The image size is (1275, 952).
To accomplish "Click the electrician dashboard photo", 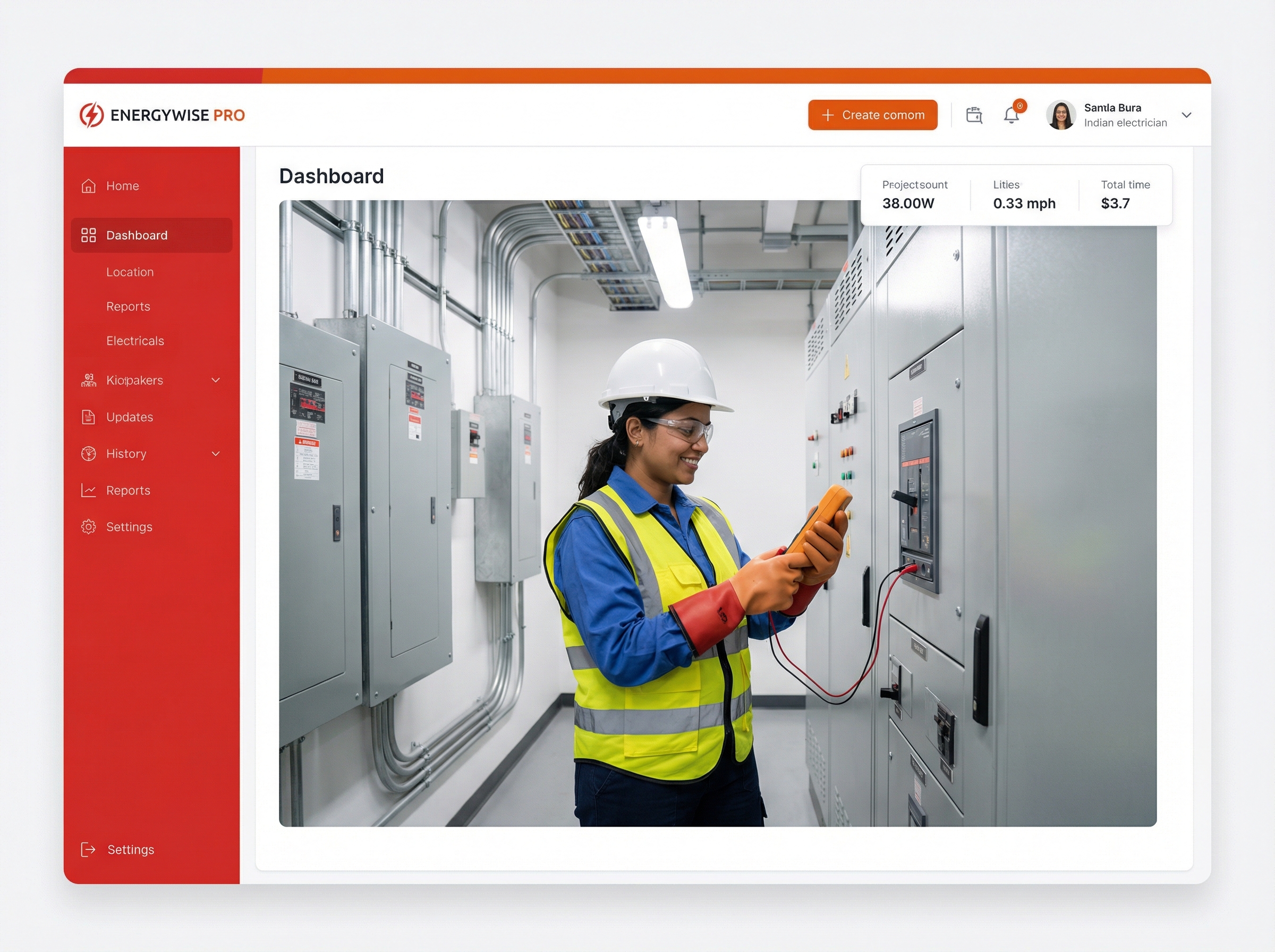I will pos(717,513).
